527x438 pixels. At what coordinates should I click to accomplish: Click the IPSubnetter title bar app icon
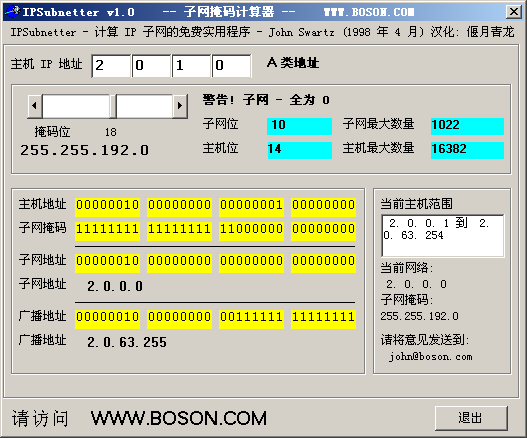(13, 11)
